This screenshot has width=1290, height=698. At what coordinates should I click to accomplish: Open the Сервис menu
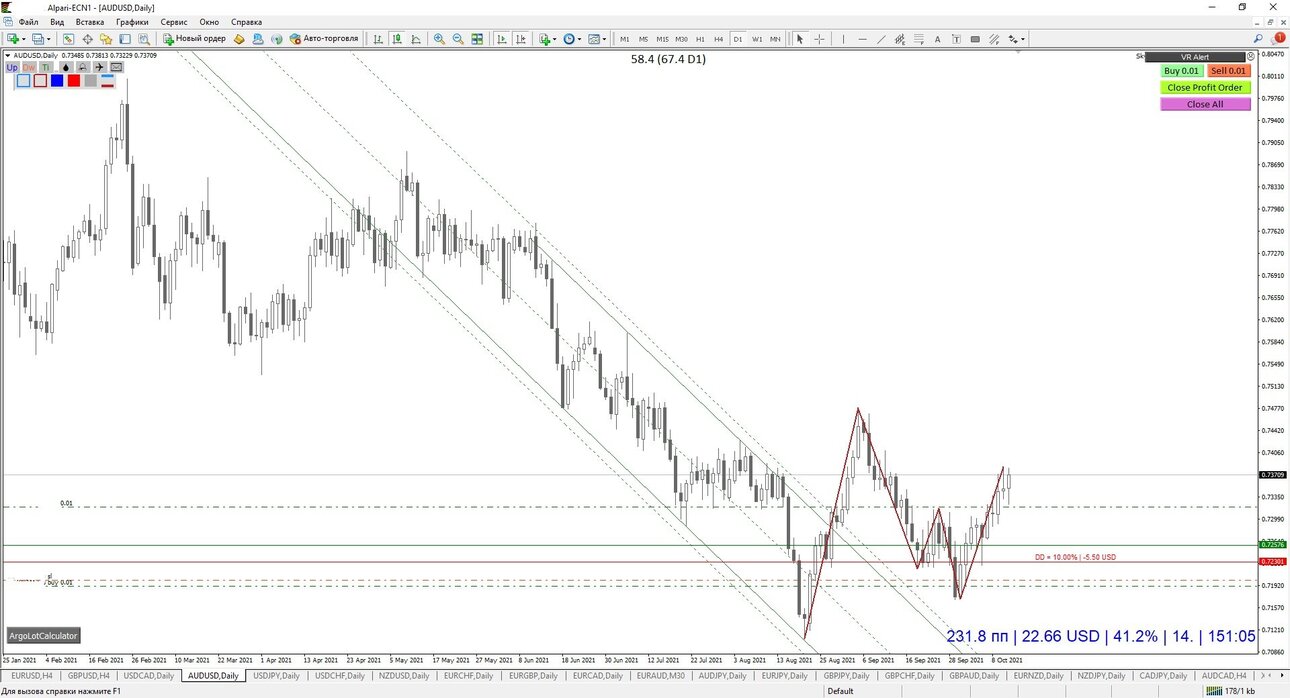pos(174,22)
